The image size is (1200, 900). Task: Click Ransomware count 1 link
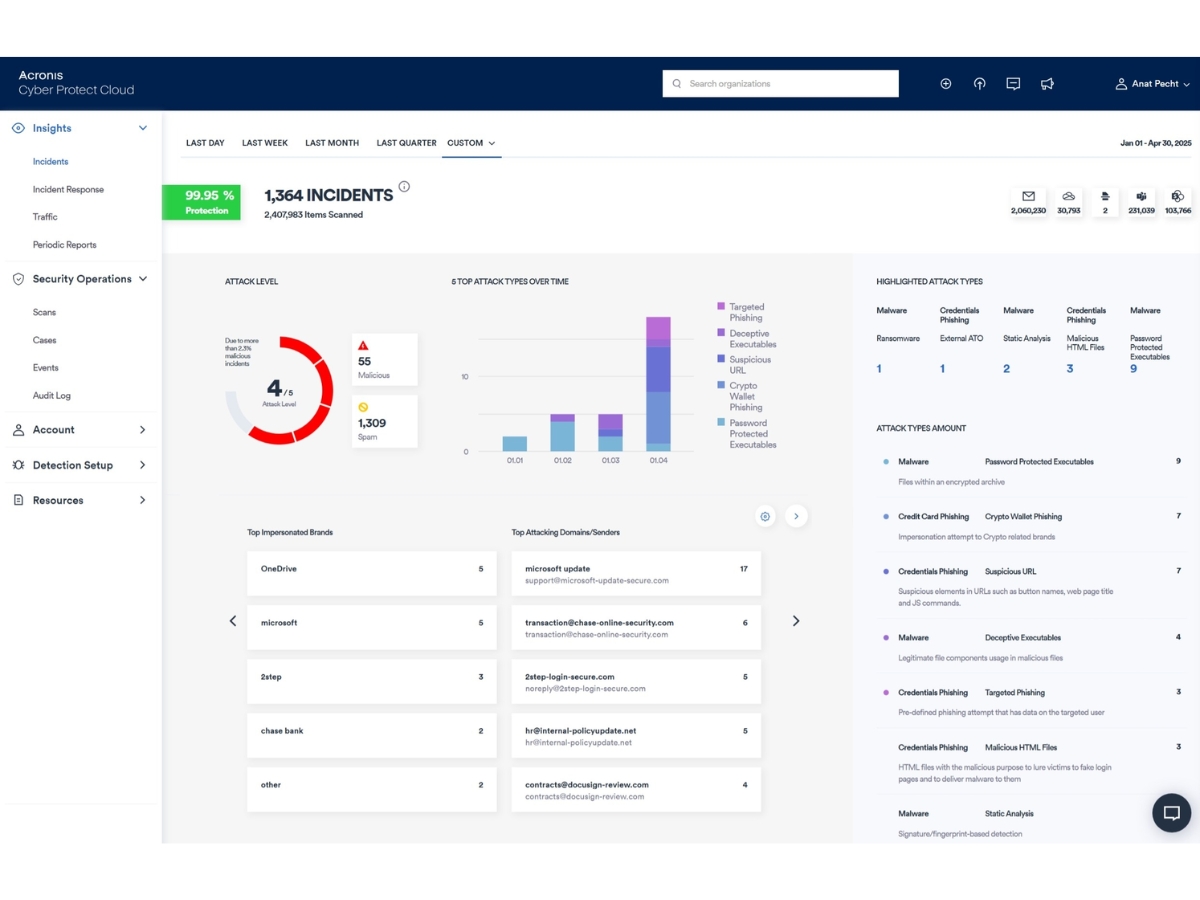879,369
